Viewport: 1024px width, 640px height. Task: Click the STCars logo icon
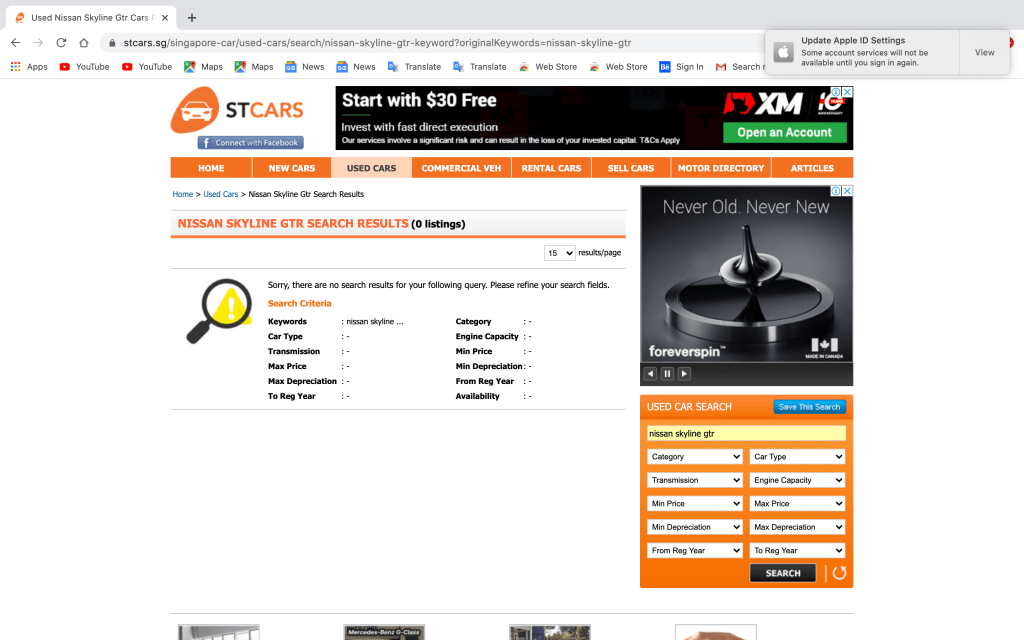(195, 108)
